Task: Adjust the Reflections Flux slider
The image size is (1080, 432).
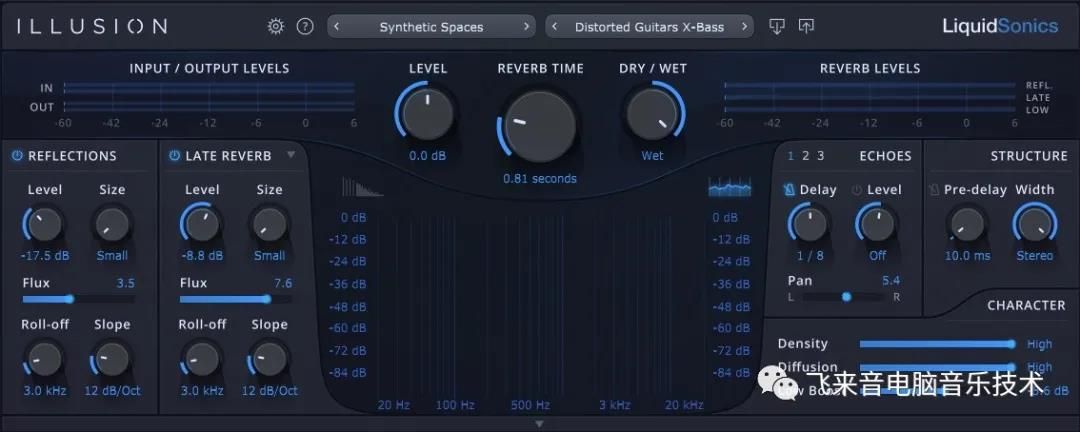Action: (78, 299)
